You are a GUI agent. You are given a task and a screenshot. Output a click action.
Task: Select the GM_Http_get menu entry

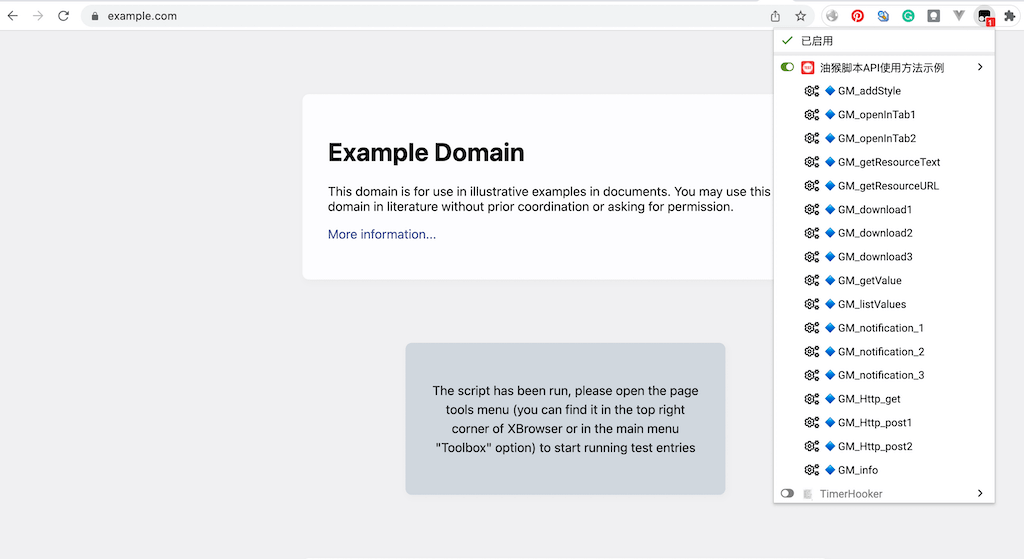868,399
